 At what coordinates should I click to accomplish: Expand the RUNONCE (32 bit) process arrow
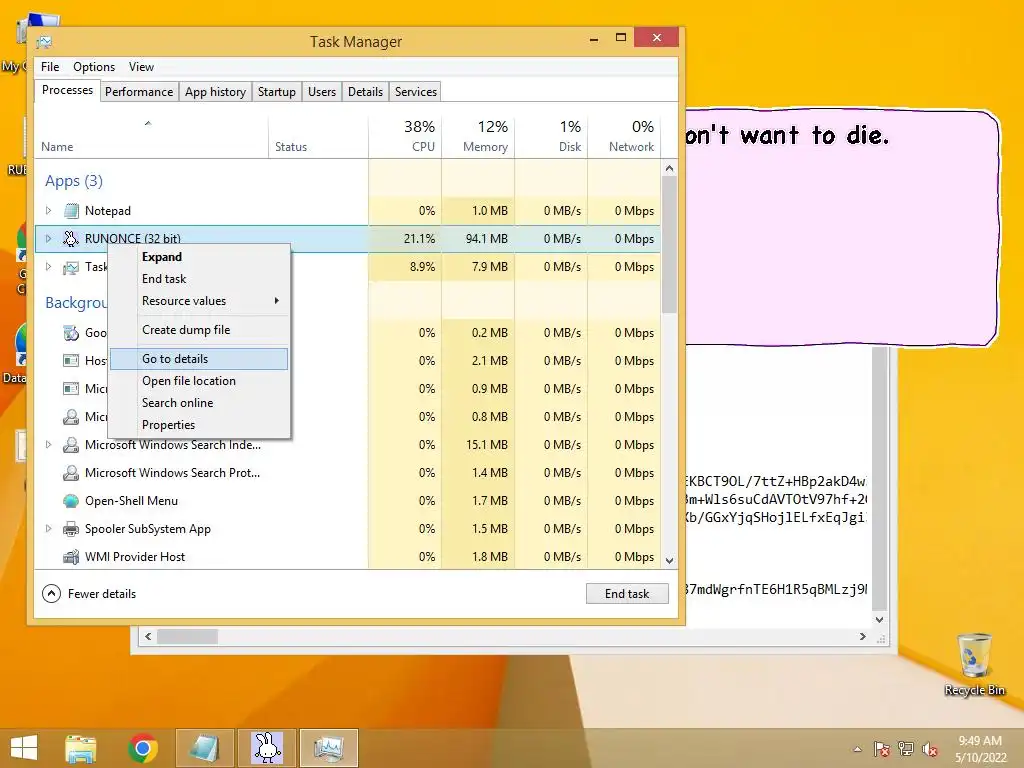48,238
